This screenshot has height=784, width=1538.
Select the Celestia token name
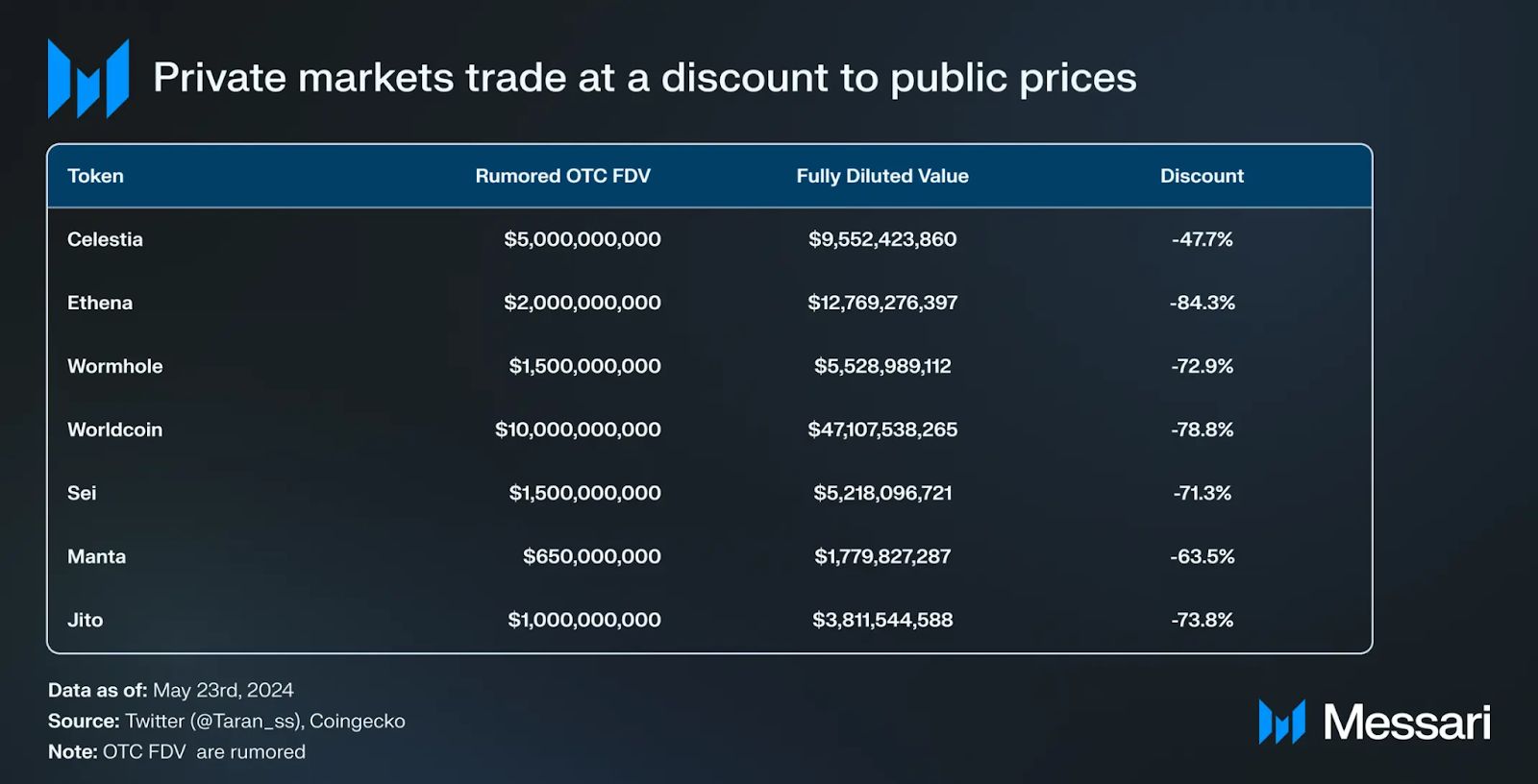coord(105,239)
